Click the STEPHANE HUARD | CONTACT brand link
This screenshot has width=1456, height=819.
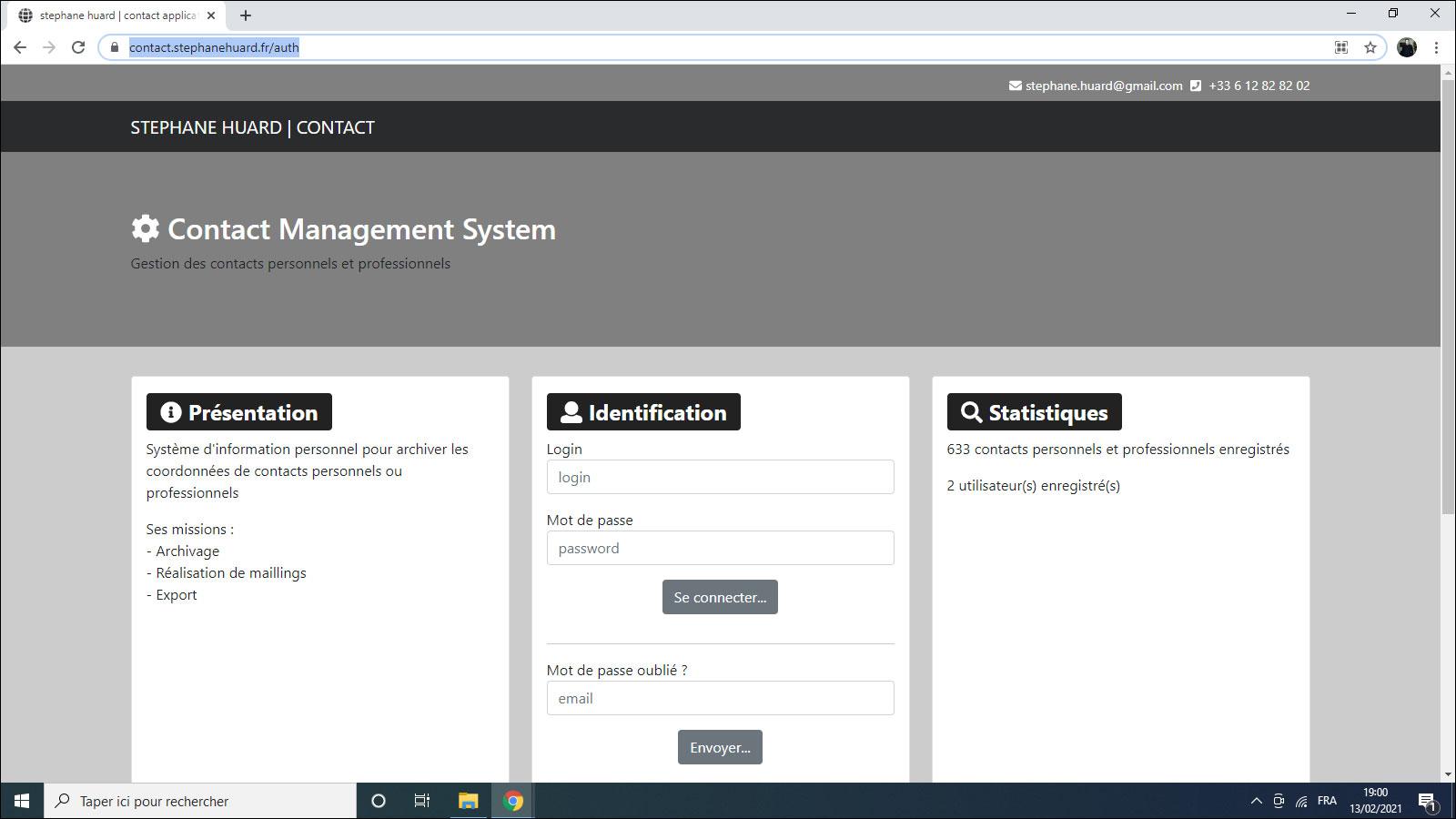click(252, 127)
